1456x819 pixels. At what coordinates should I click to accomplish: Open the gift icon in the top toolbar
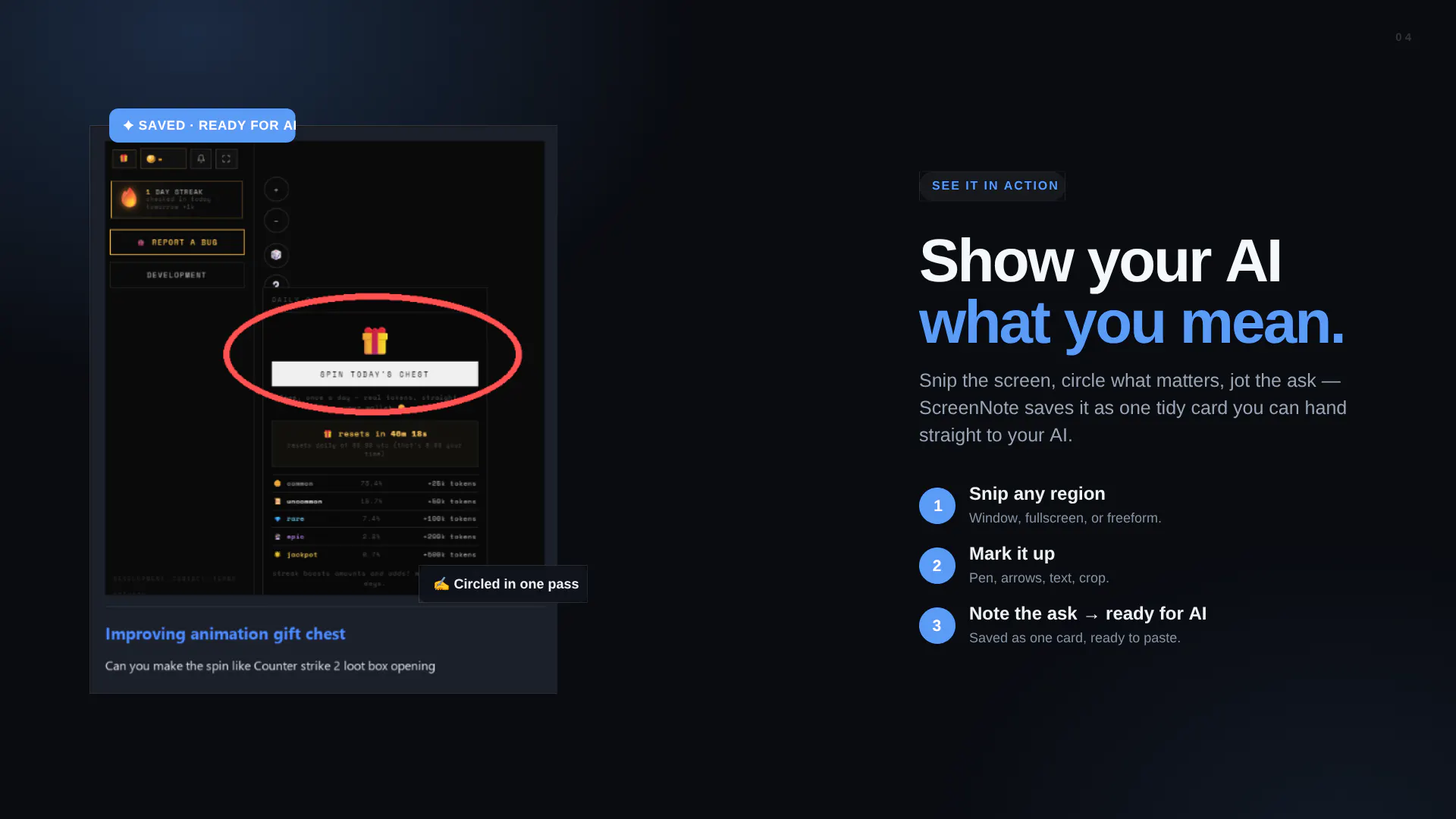(x=124, y=158)
